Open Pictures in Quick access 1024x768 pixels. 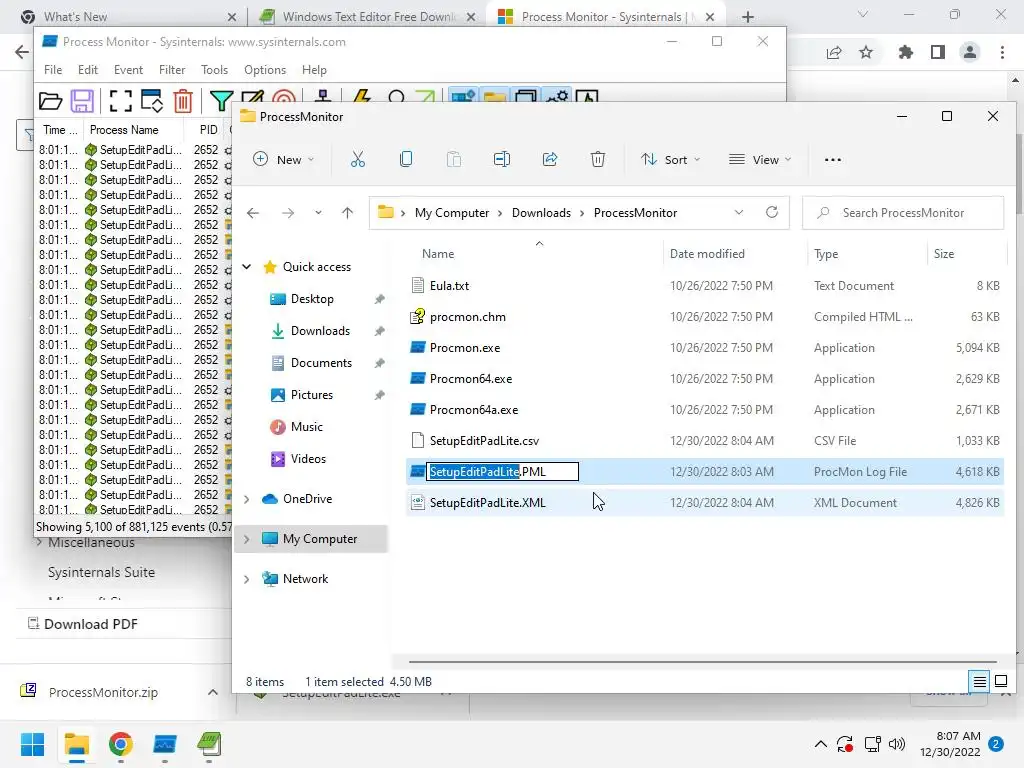tap(312, 395)
